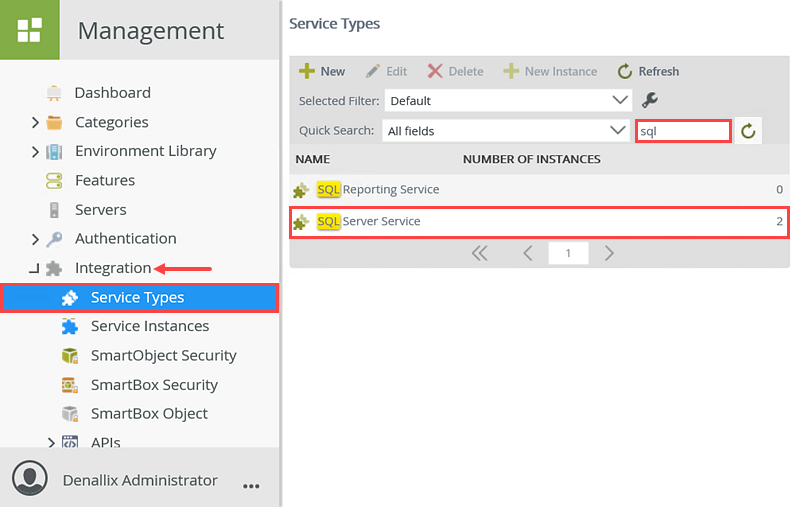Click the Features toggle icon
Viewport: 800px width, 507px height.
(x=54, y=181)
